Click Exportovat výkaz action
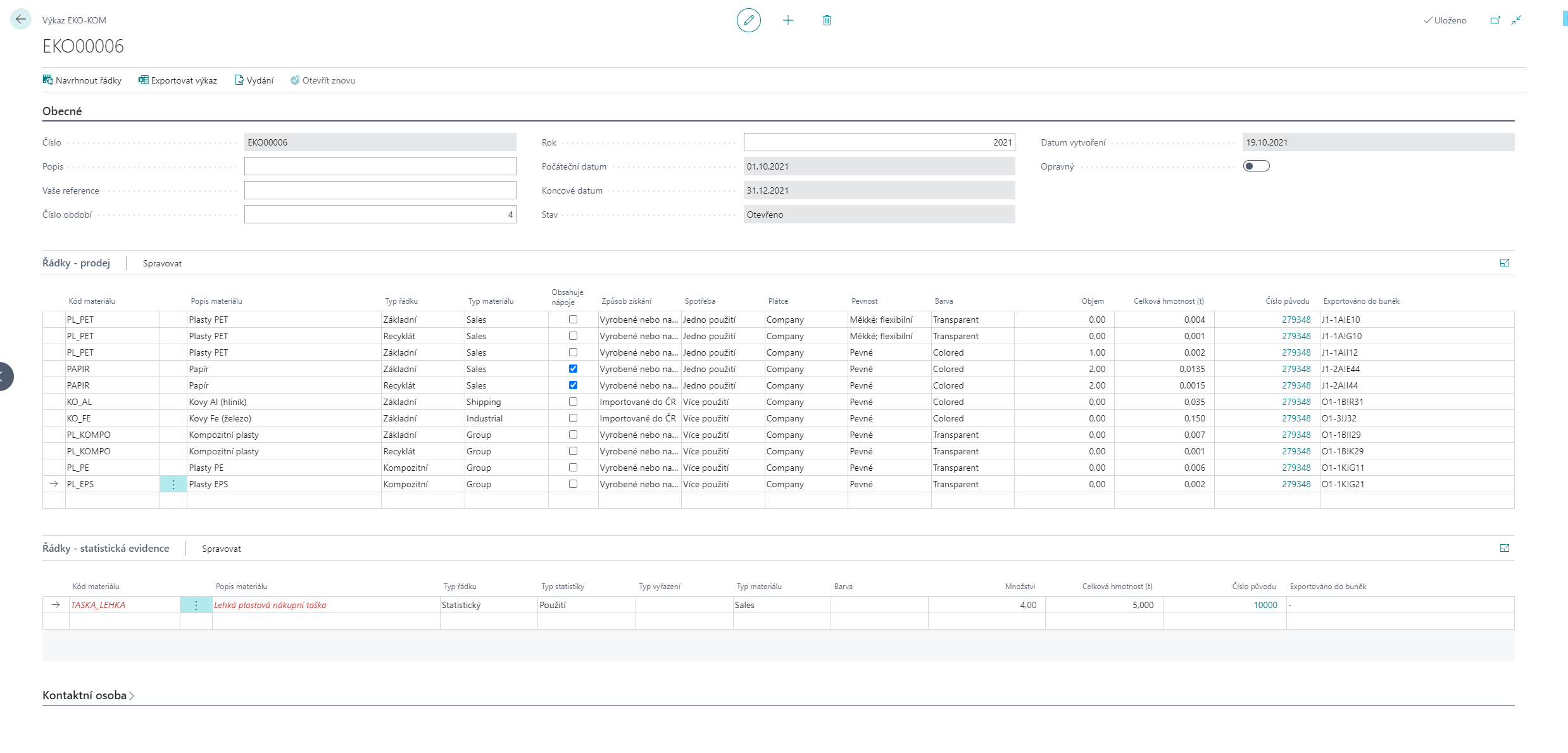Screen dimensions: 1568x753 (178, 80)
